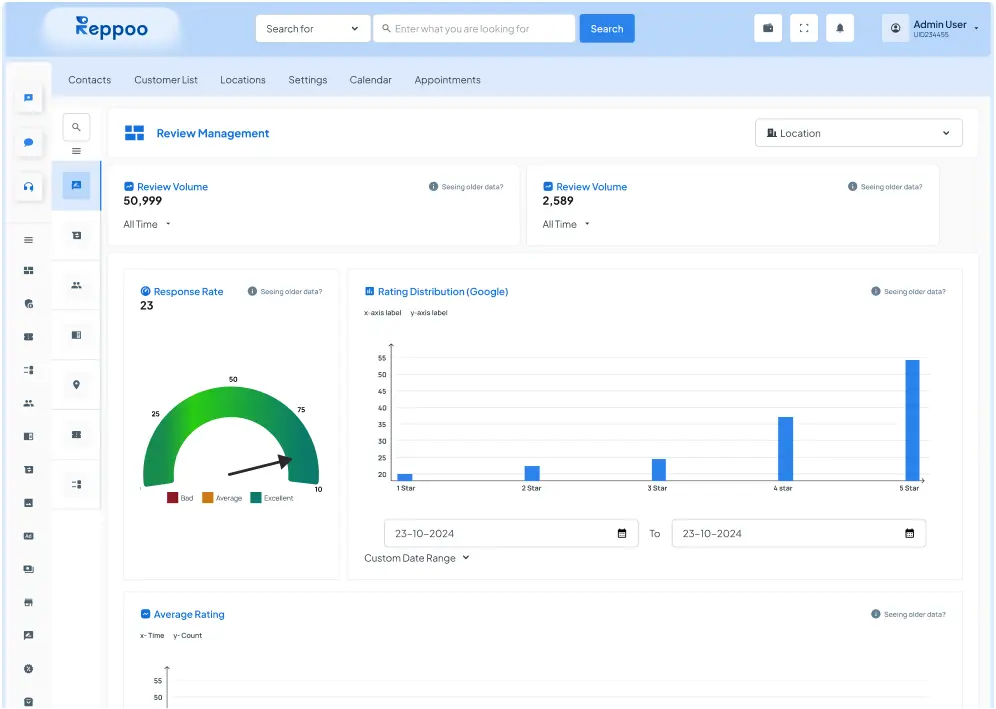Click the 5 Star bar in chart
The height and width of the screenshot is (709, 996).
click(912, 420)
